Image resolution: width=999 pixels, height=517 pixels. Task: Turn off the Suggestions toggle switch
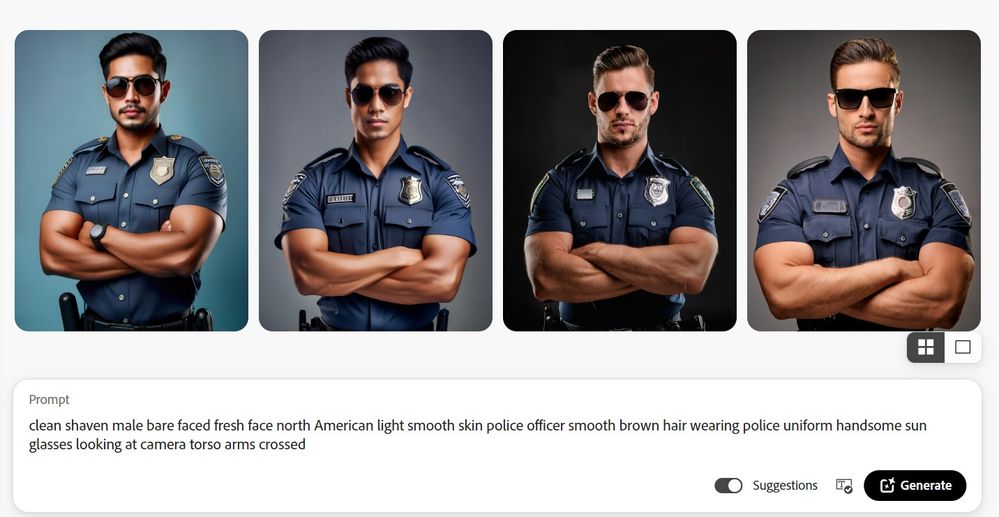click(728, 486)
